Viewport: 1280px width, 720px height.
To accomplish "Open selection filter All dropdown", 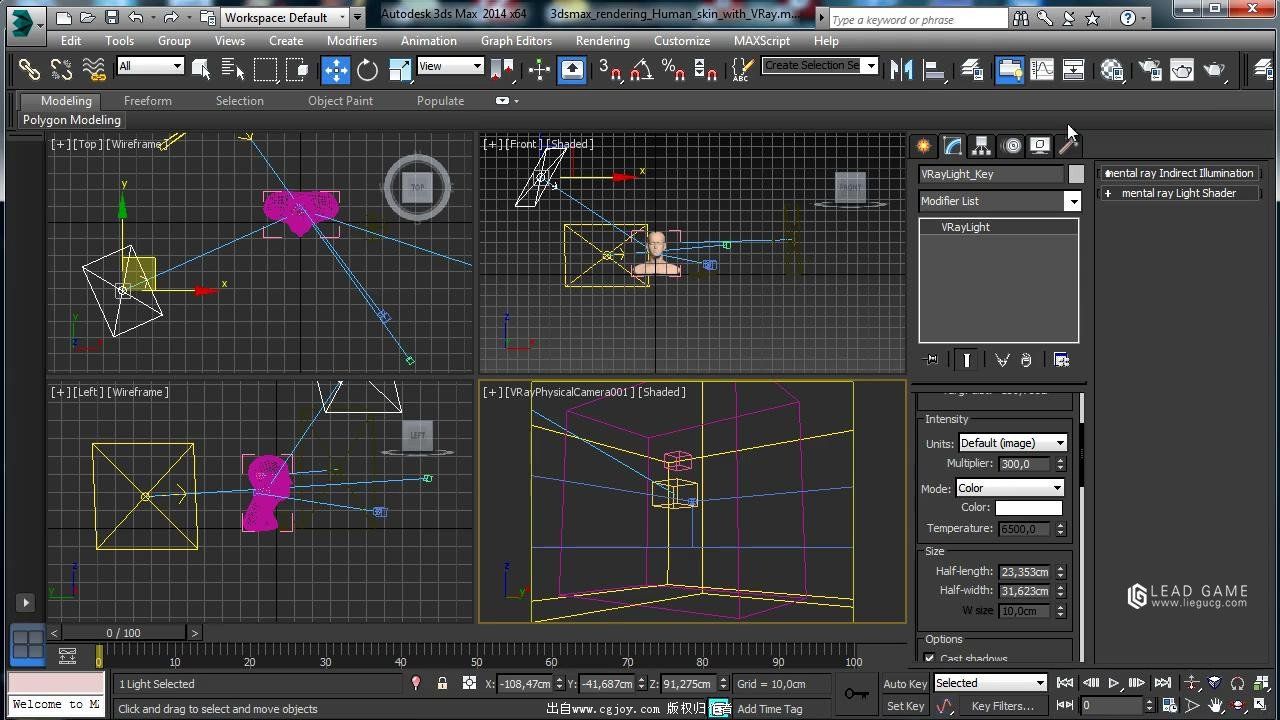I will tap(150, 66).
